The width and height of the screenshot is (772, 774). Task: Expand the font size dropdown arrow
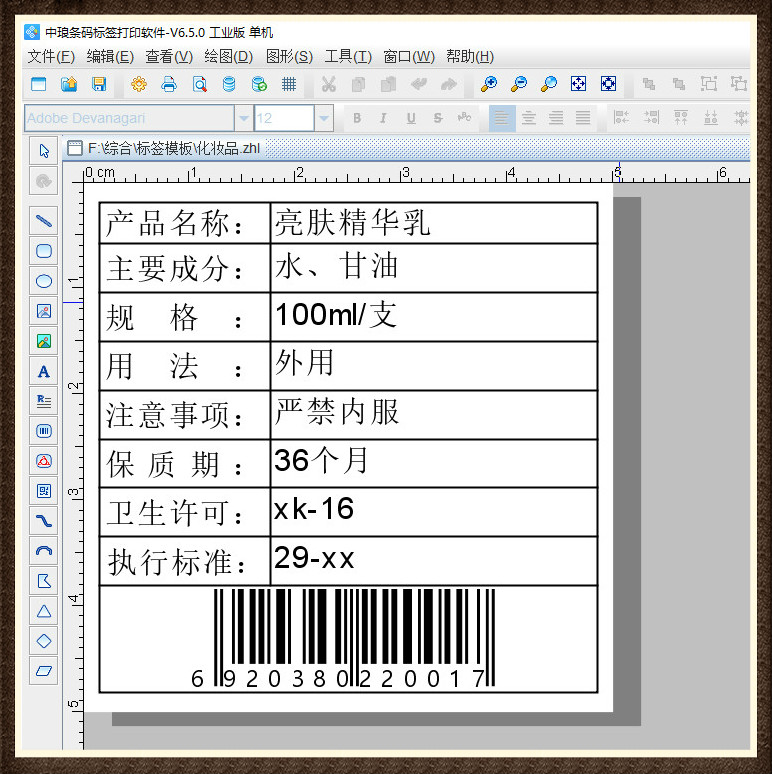tap(324, 118)
